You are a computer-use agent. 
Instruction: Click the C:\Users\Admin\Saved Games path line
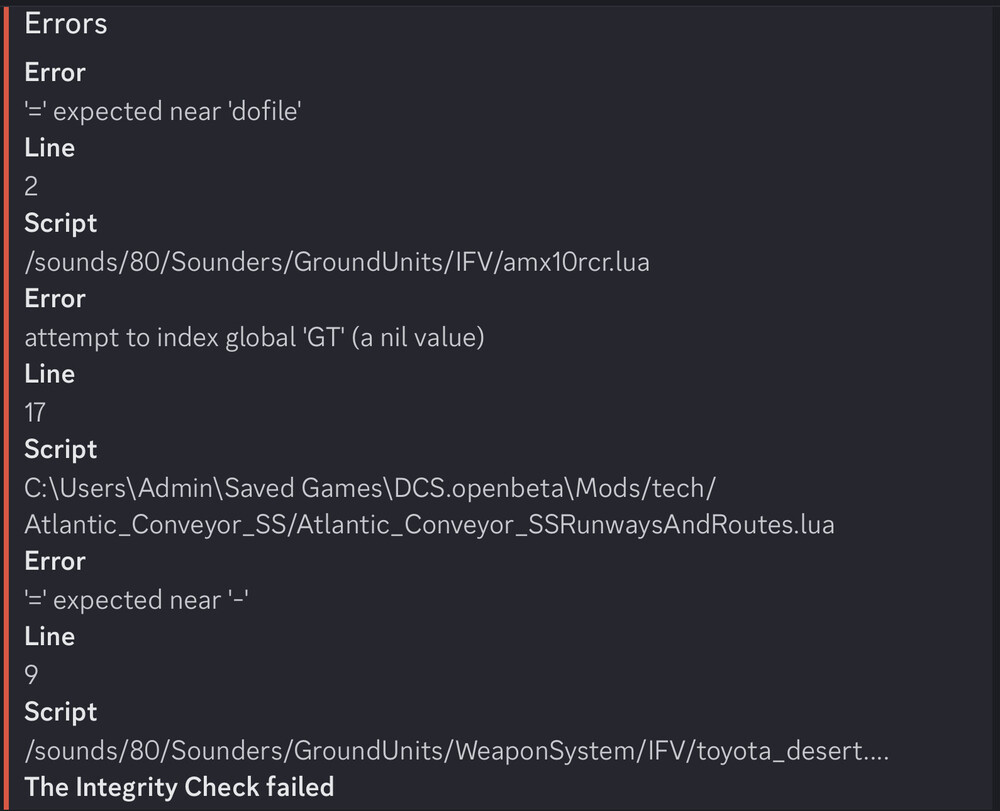click(x=370, y=487)
